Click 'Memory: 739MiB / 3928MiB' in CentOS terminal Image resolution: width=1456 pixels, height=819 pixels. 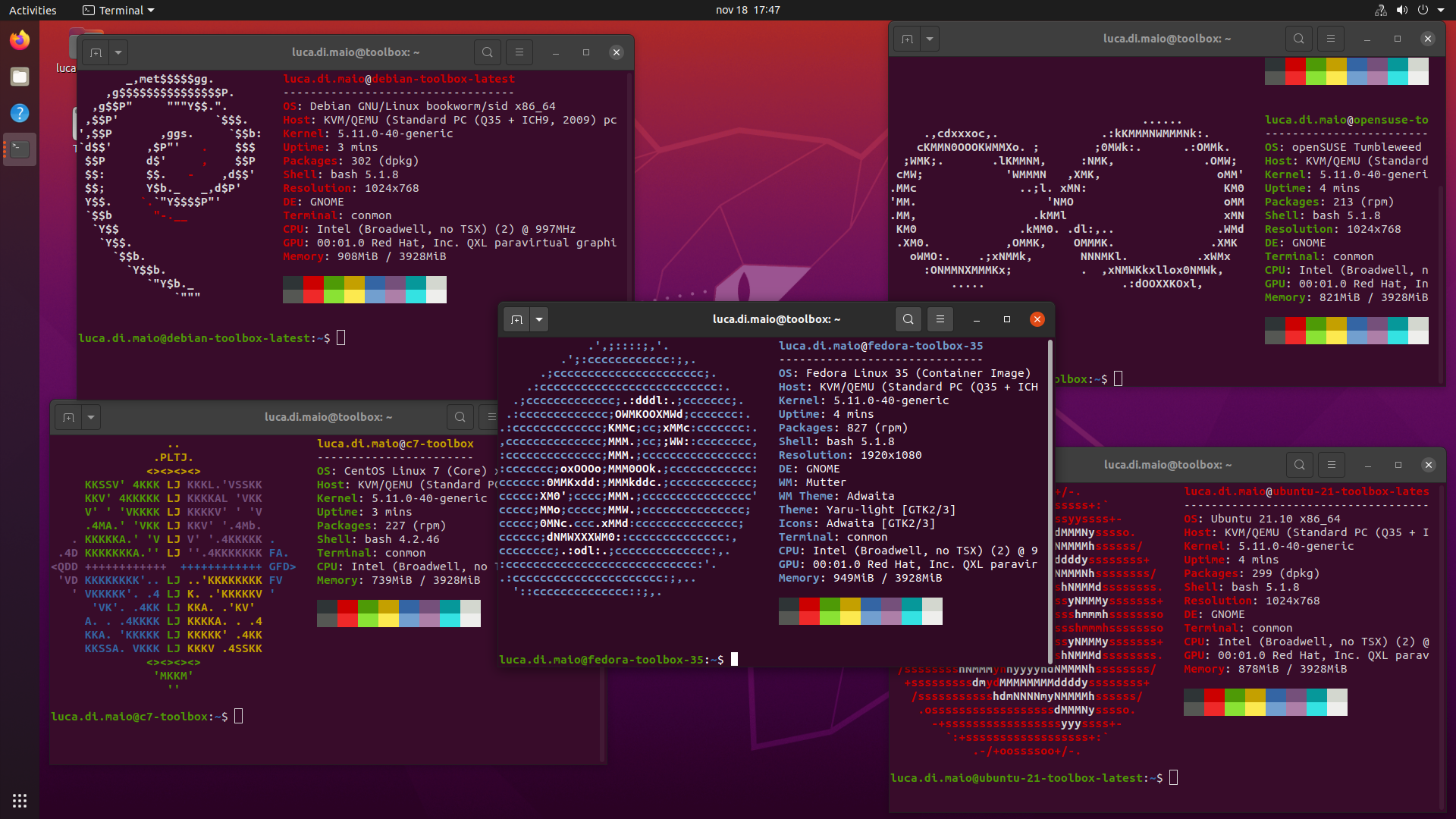pyautogui.click(x=399, y=580)
